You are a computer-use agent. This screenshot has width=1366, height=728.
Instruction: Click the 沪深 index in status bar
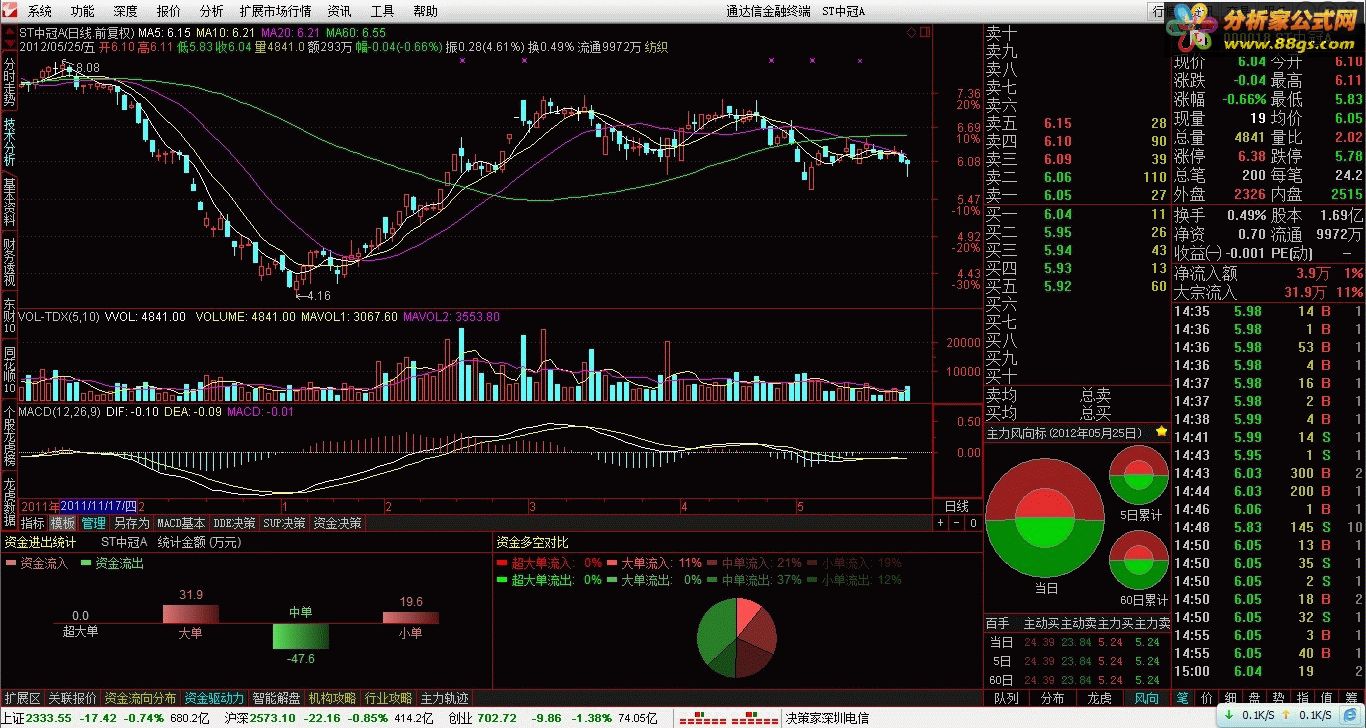(237, 718)
